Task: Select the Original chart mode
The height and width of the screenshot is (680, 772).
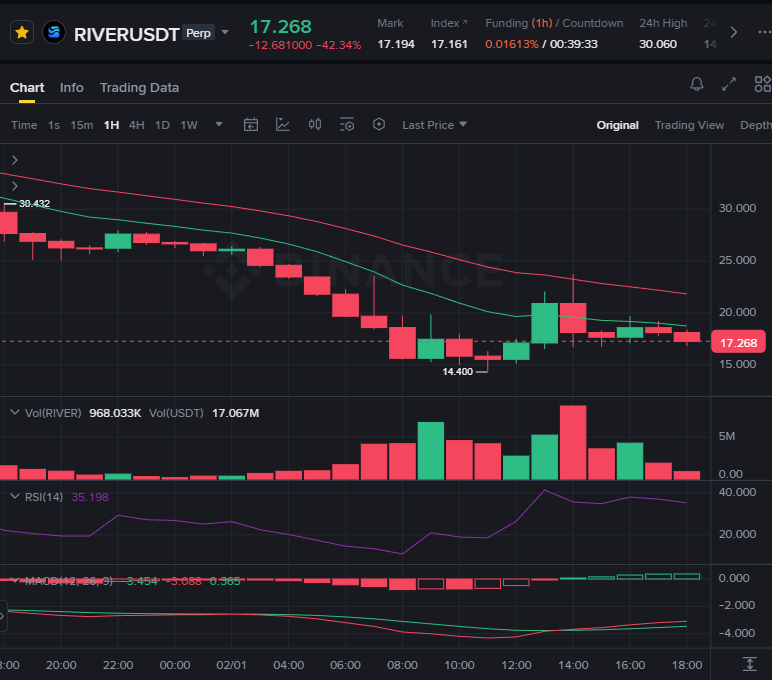Action: 617,125
